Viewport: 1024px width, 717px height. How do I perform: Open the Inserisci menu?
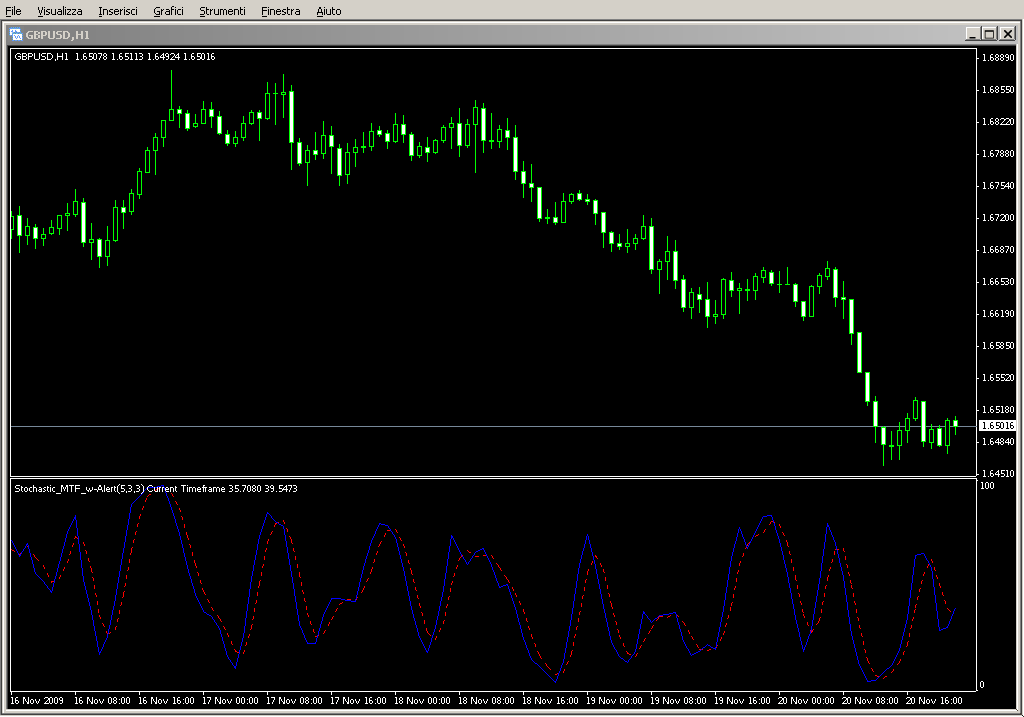click(x=118, y=11)
